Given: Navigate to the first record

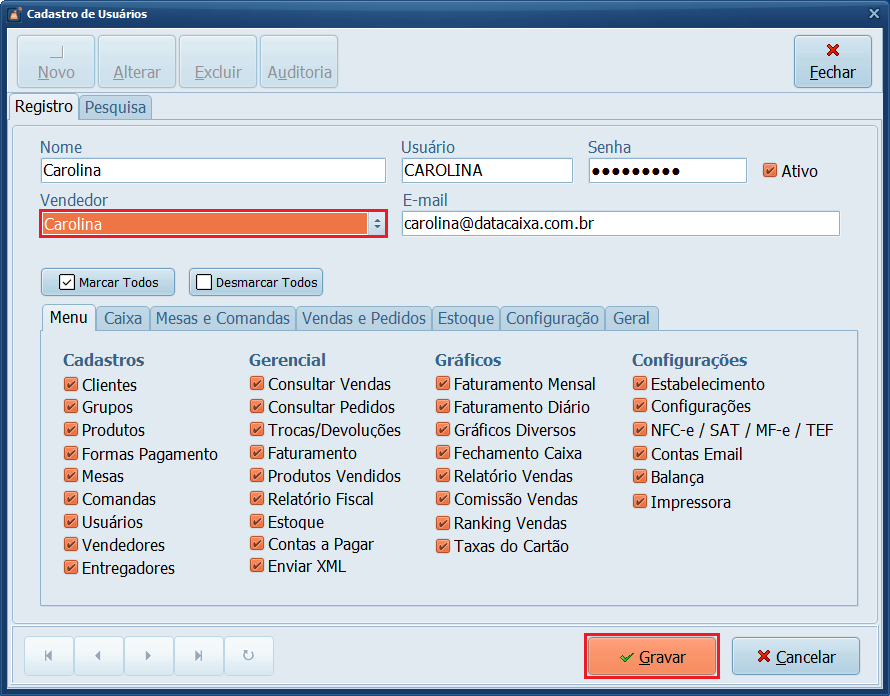Looking at the screenshot, I should pos(48,656).
